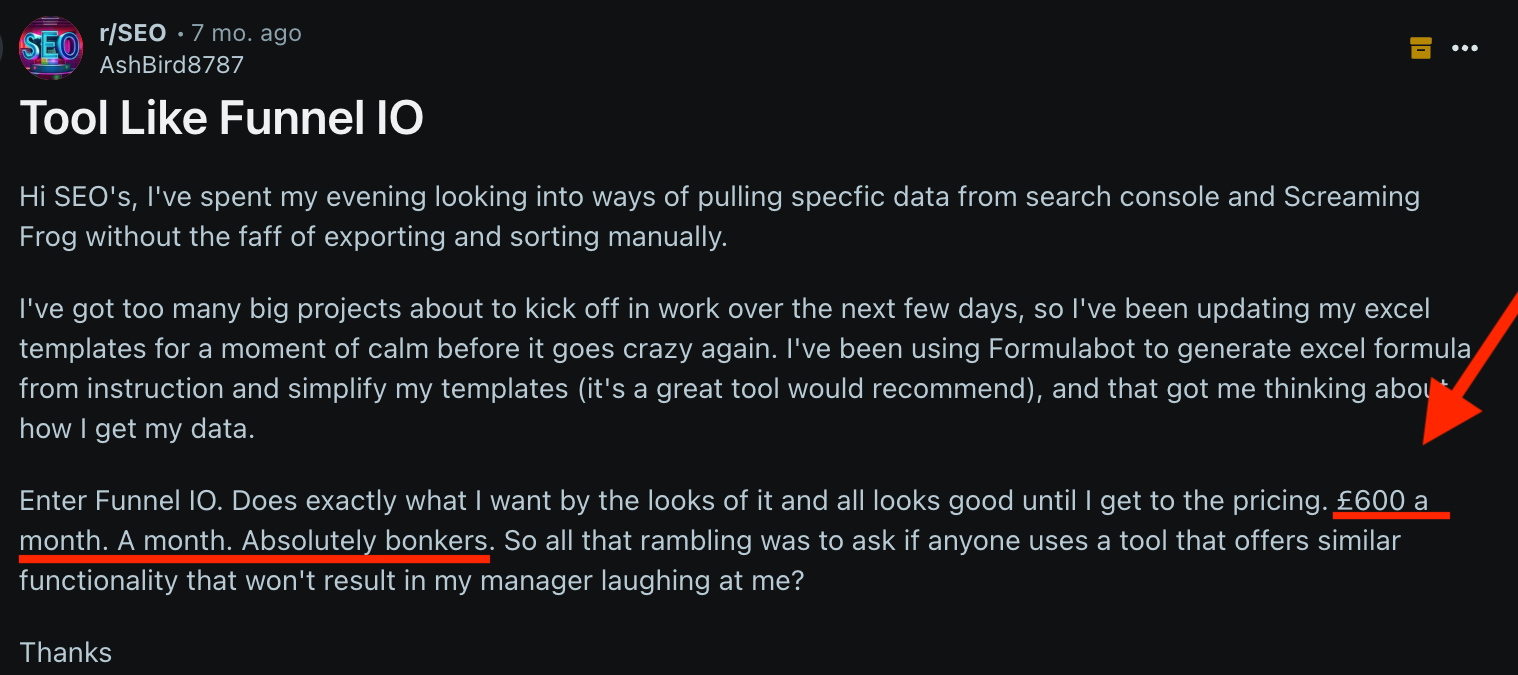Click the archived post box icon
The width and height of the screenshot is (1518, 675).
(1420, 48)
